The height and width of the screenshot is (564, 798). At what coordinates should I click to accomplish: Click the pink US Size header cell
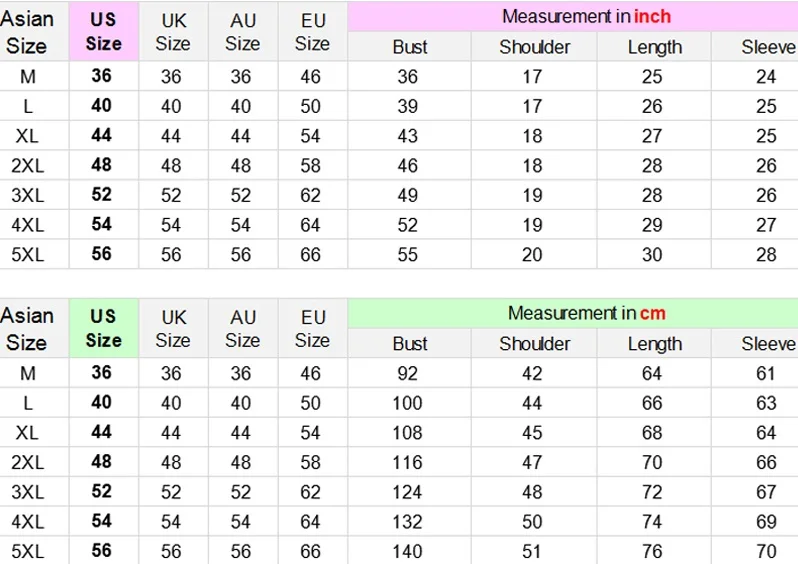coord(104,32)
